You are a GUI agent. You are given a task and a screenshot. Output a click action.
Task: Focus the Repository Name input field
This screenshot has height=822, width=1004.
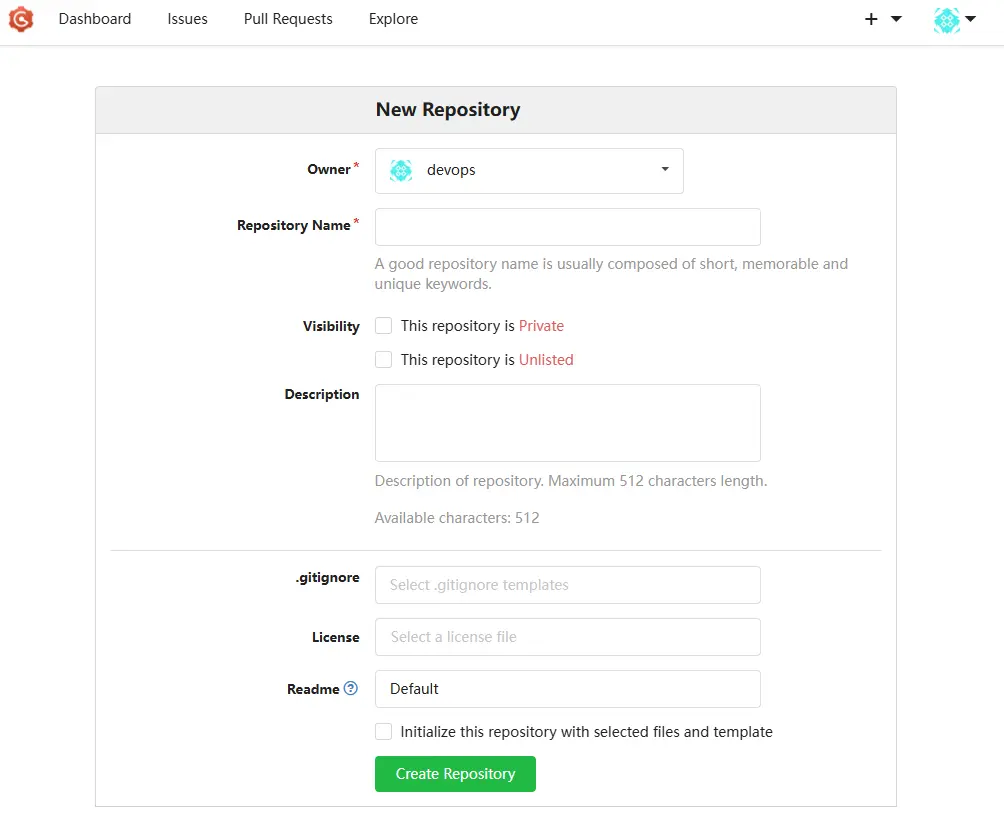pos(567,227)
